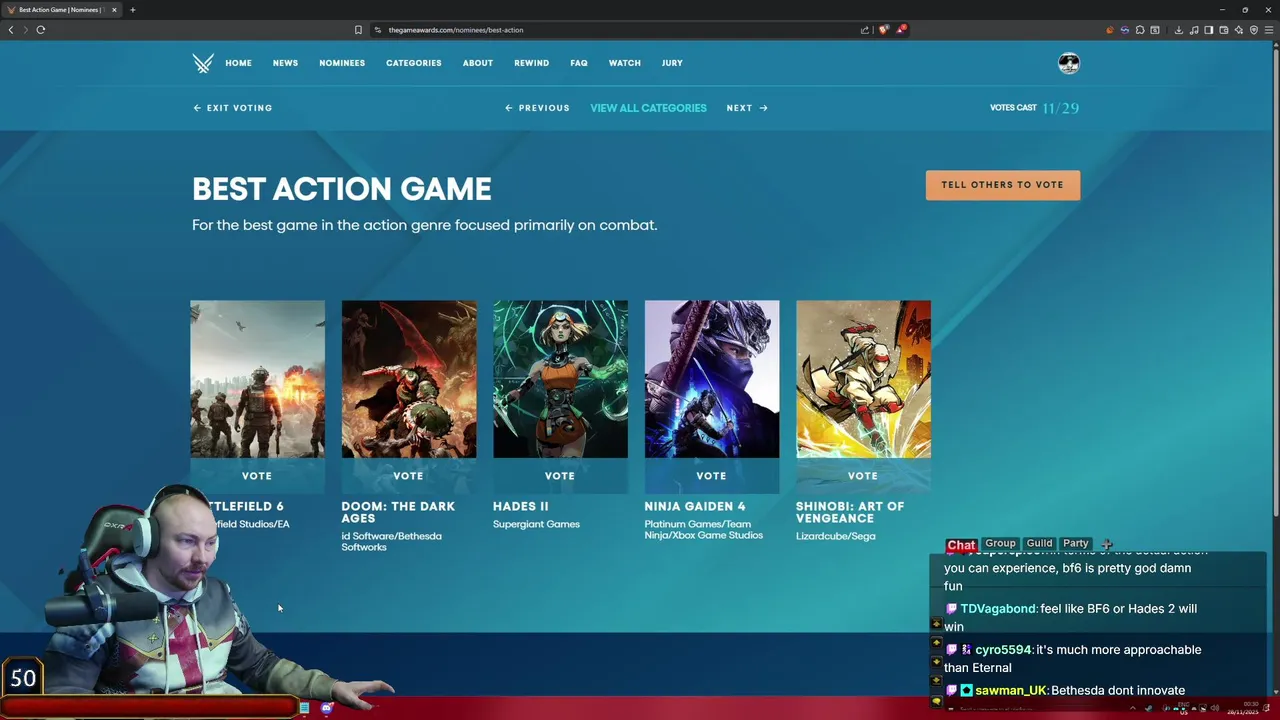Add a new chat tab with plus icon
Viewport: 1280px width, 720px height.
[x=1107, y=544]
